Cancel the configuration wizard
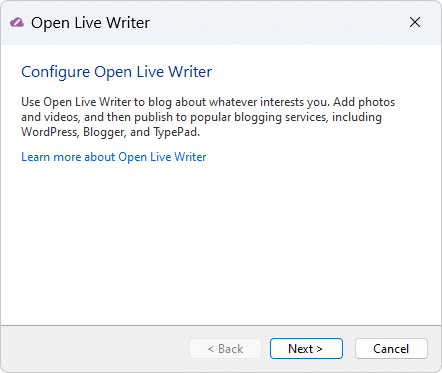 pos(391,349)
